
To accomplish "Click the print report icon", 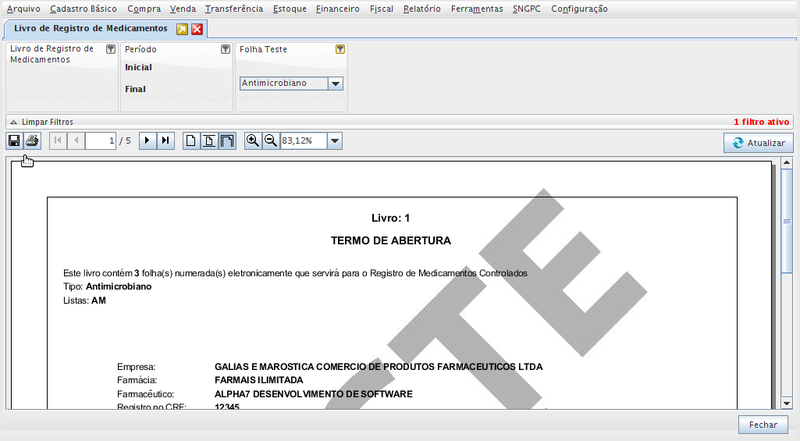I will tap(32, 141).
